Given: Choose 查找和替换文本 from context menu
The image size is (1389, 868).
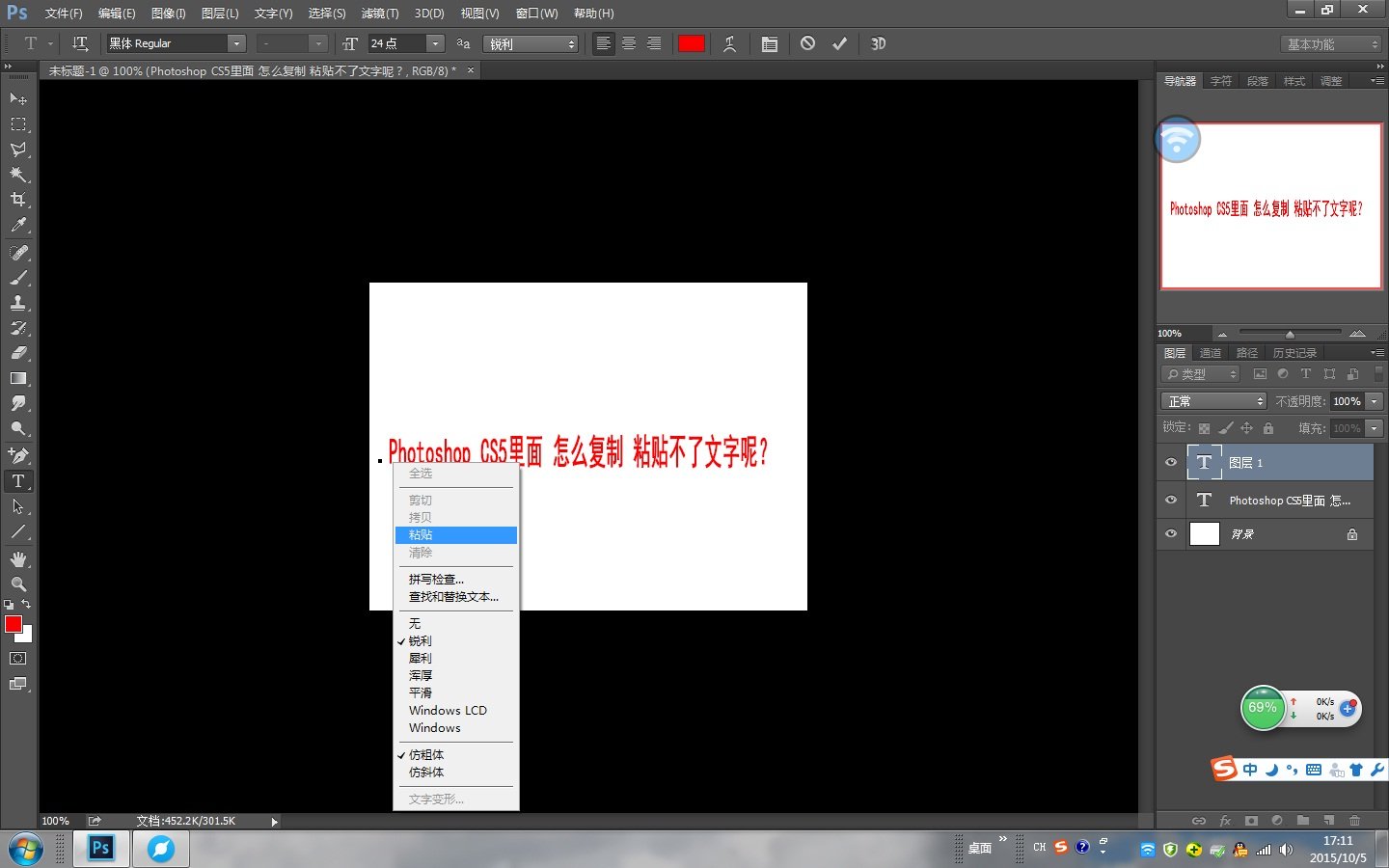Looking at the screenshot, I should [x=453, y=596].
